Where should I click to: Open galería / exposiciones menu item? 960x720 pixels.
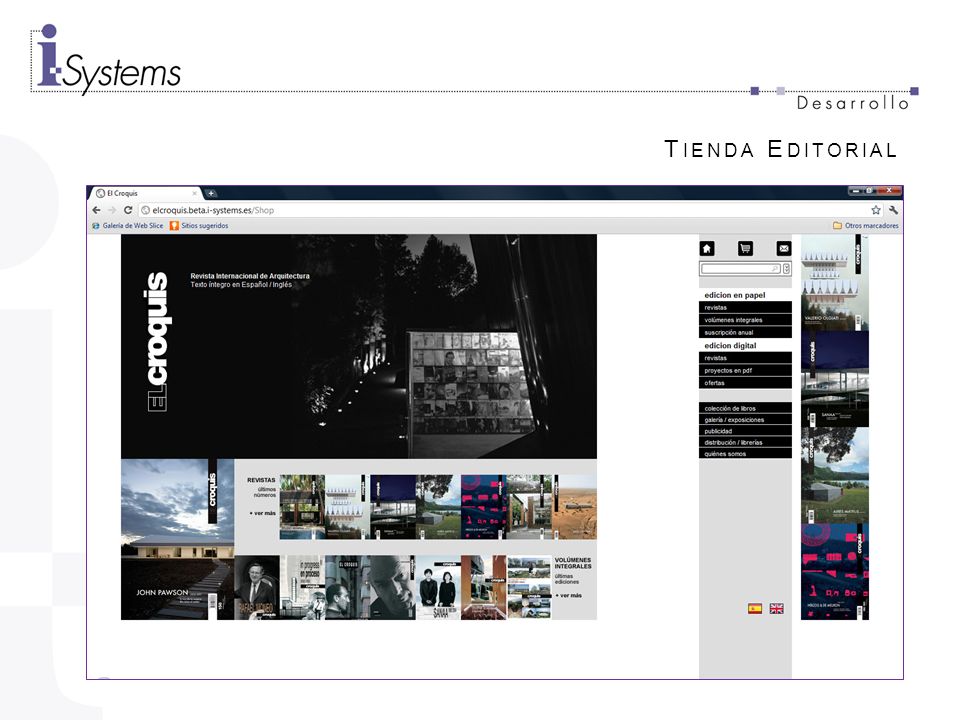click(x=745, y=419)
